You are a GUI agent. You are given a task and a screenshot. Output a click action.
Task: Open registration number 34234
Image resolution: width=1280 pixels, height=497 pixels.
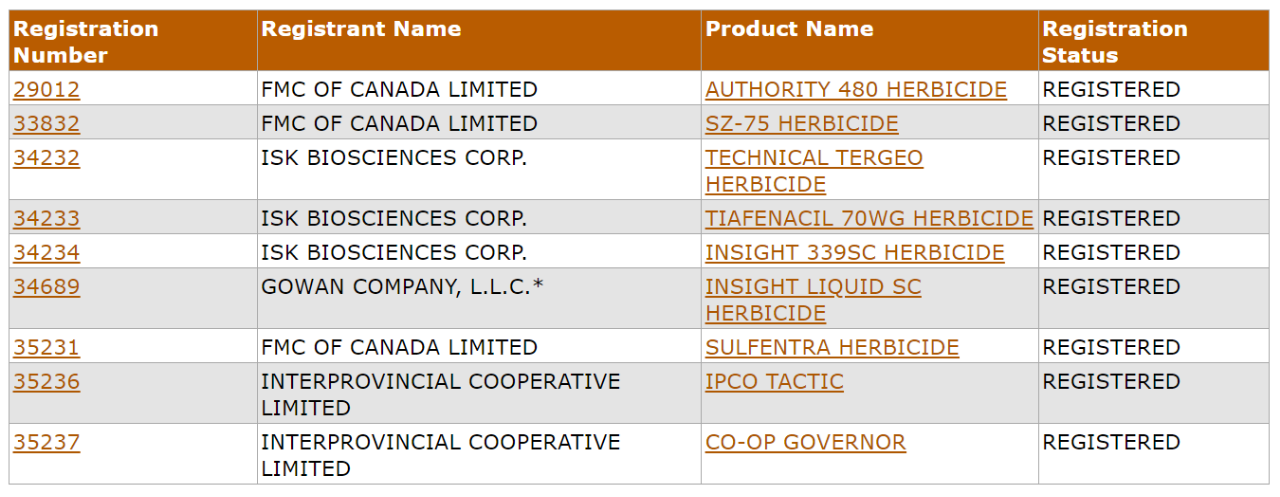tap(46, 252)
